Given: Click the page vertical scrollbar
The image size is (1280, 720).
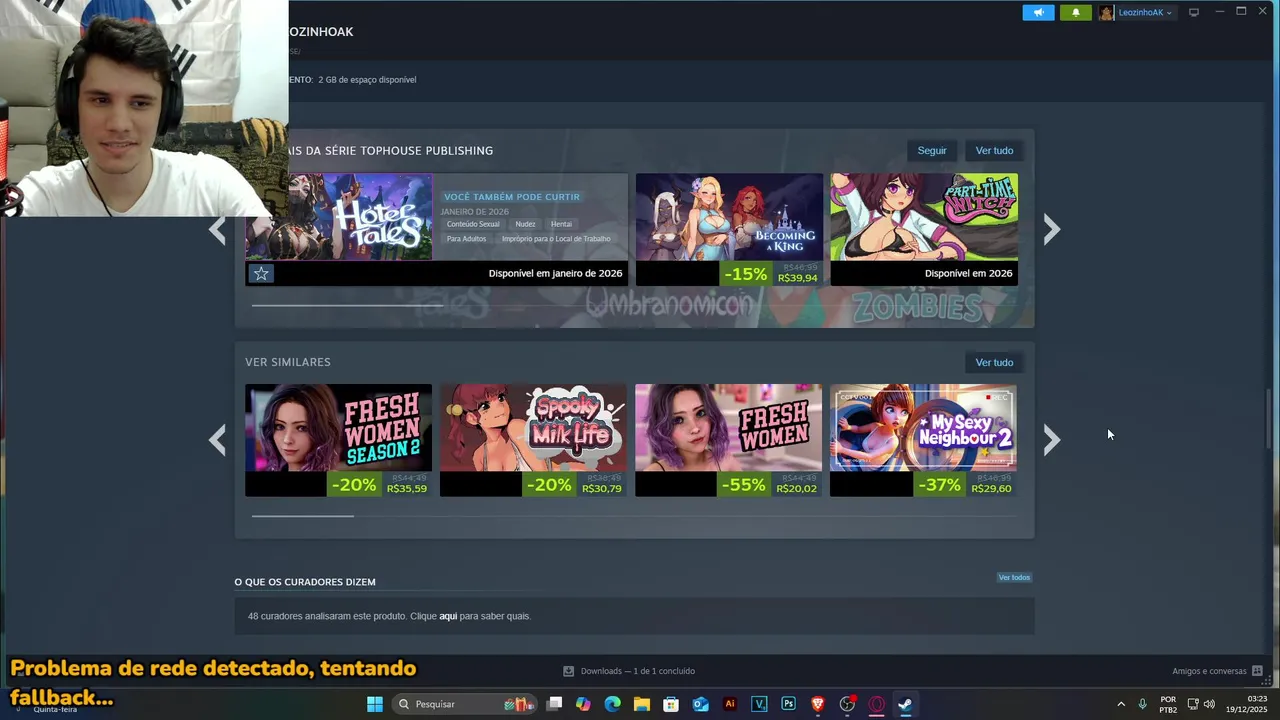Looking at the screenshot, I should [1270, 418].
